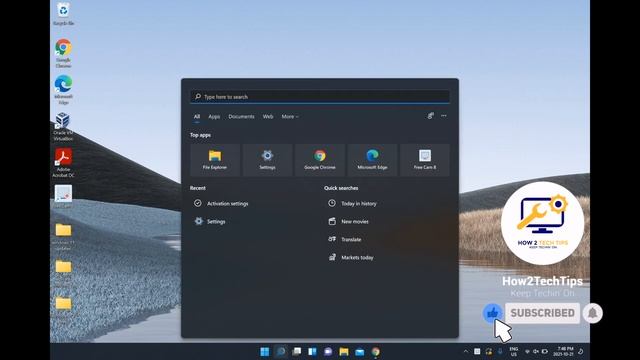The width and height of the screenshot is (640, 360).
Task: Click the taskbar Search button
Action: click(280, 351)
